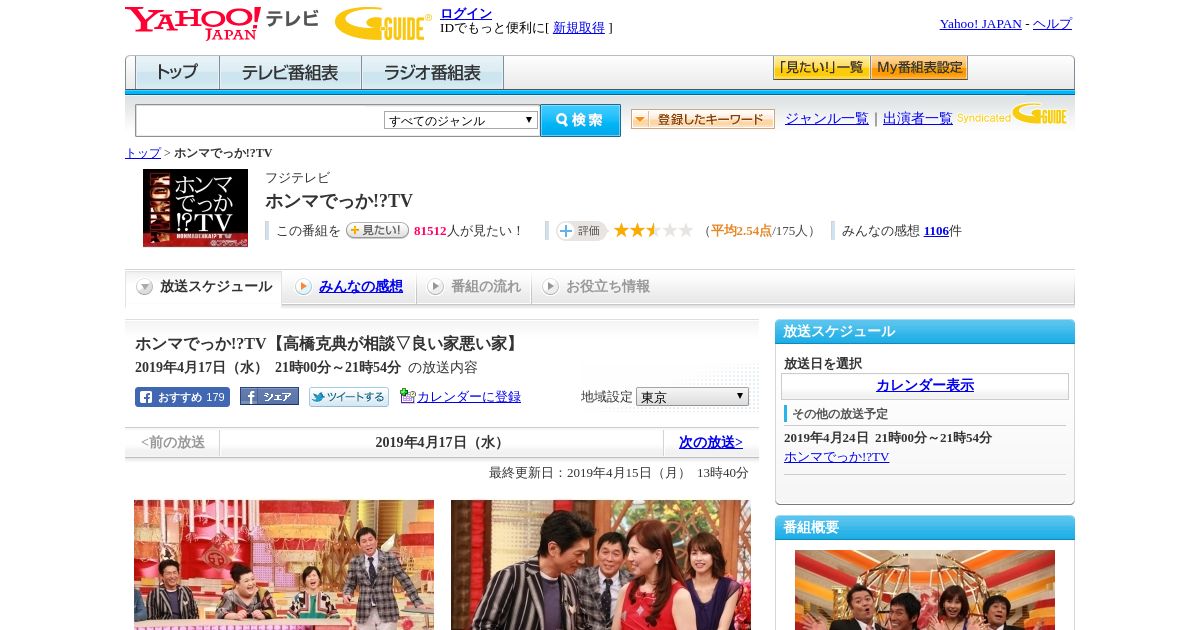
Task: Select the お役立ち情報 tab
Action: coord(596,287)
